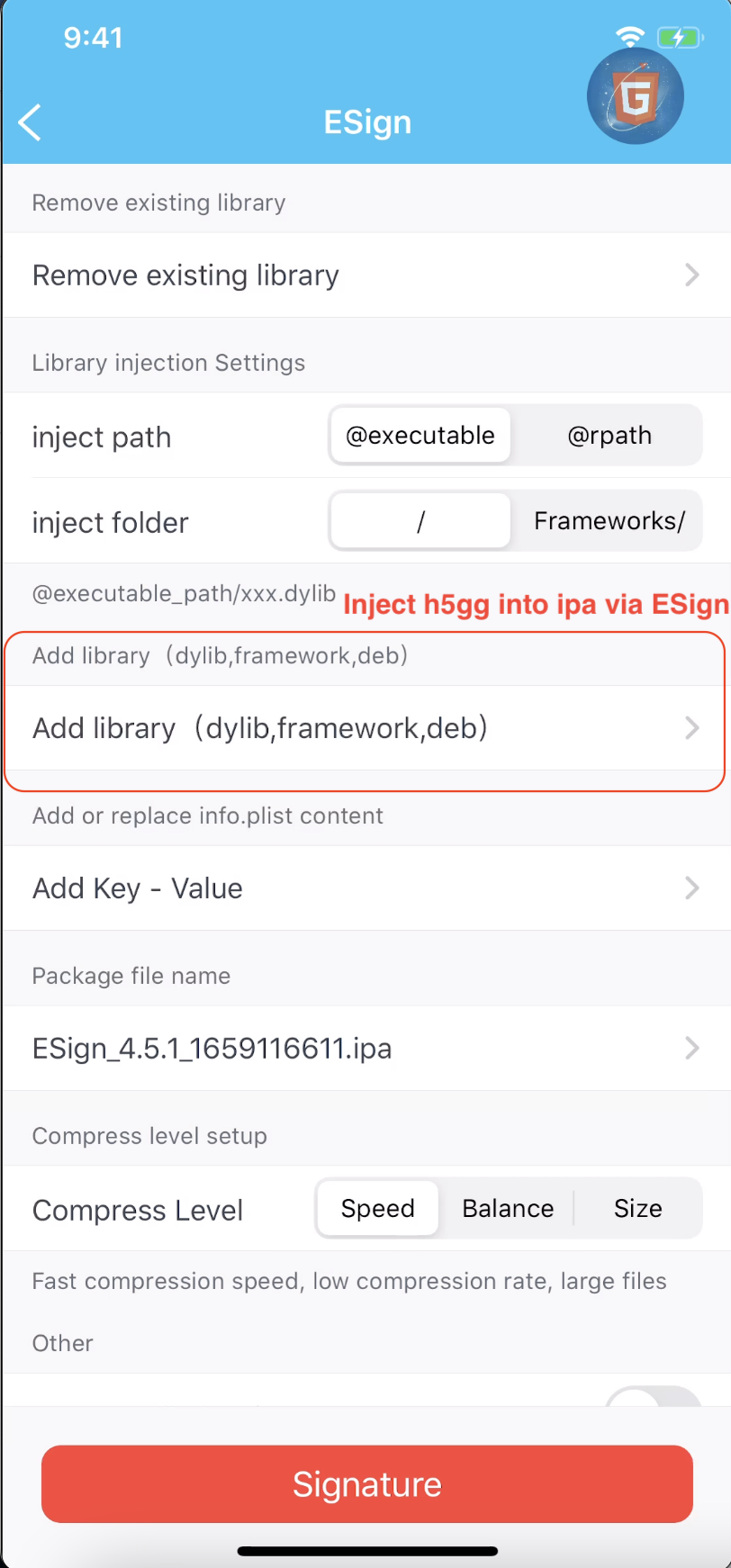Open the package file name chevron
The image size is (731, 1568).
pyautogui.click(x=691, y=1049)
